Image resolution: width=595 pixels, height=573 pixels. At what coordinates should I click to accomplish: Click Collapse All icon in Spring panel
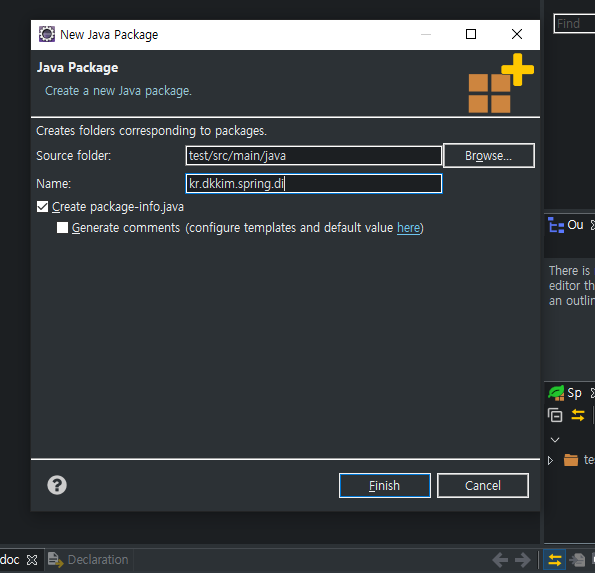click(x=555, y=415)
